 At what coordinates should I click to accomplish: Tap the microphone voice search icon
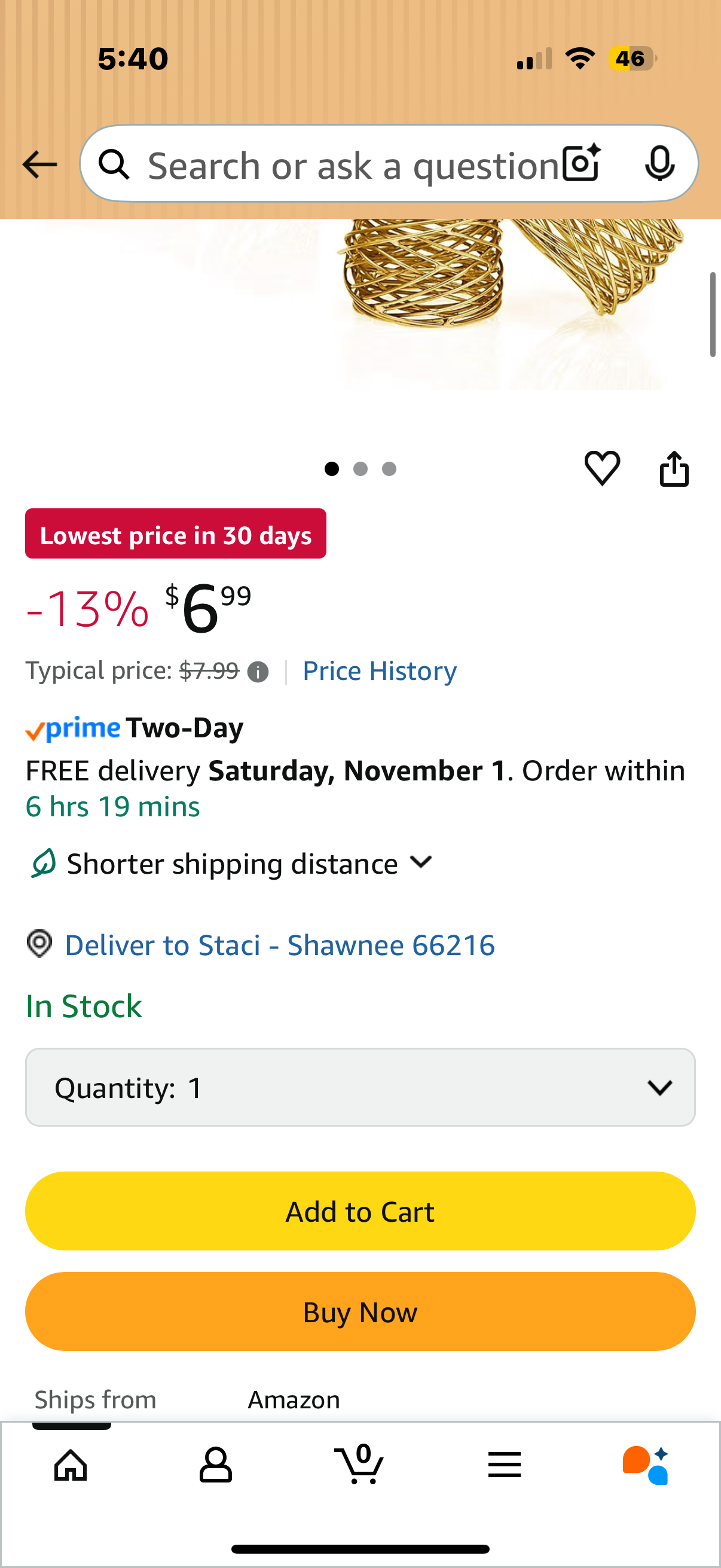(x=659, y=163)
